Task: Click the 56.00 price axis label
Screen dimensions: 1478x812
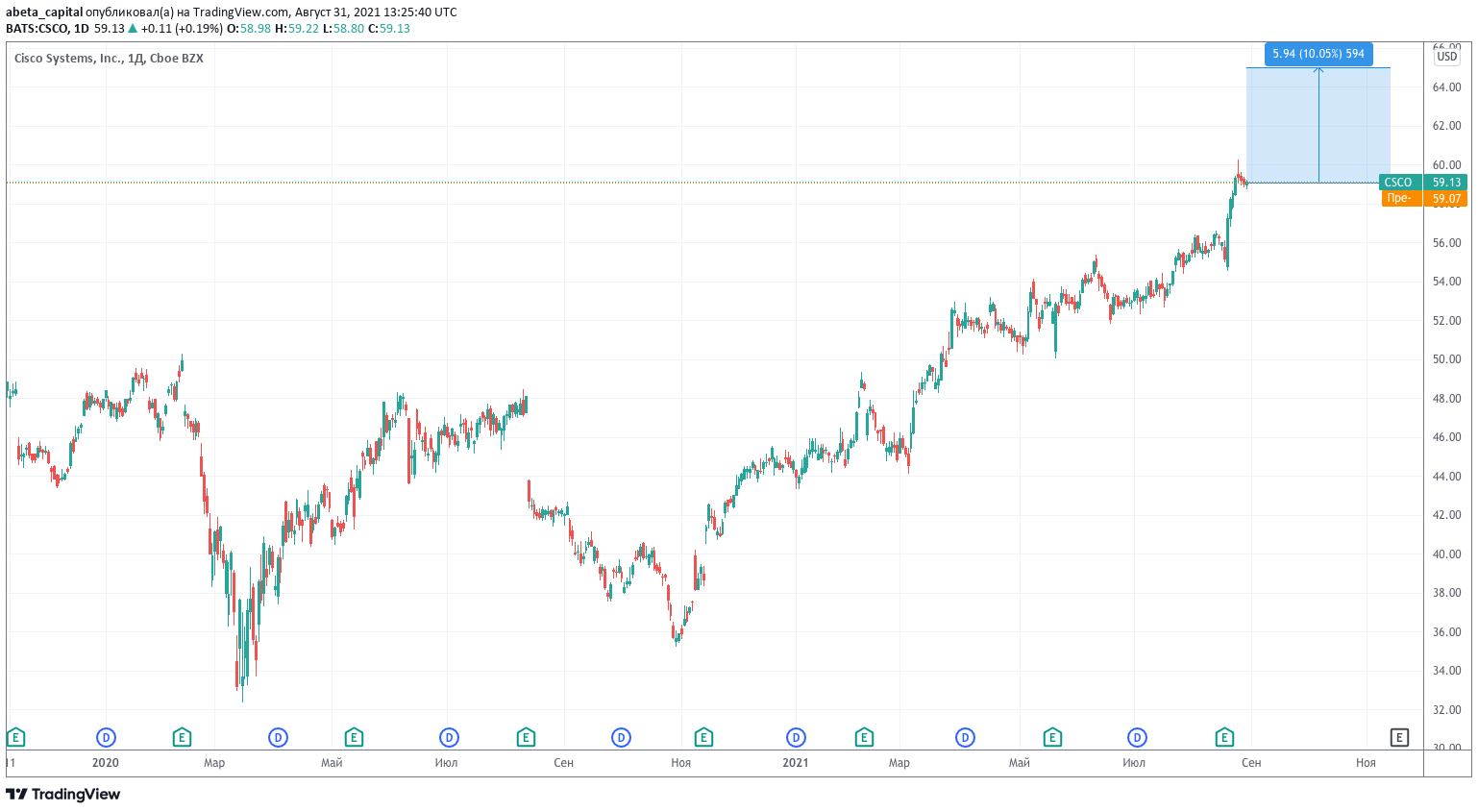Action: click(x=1446, y=243)
